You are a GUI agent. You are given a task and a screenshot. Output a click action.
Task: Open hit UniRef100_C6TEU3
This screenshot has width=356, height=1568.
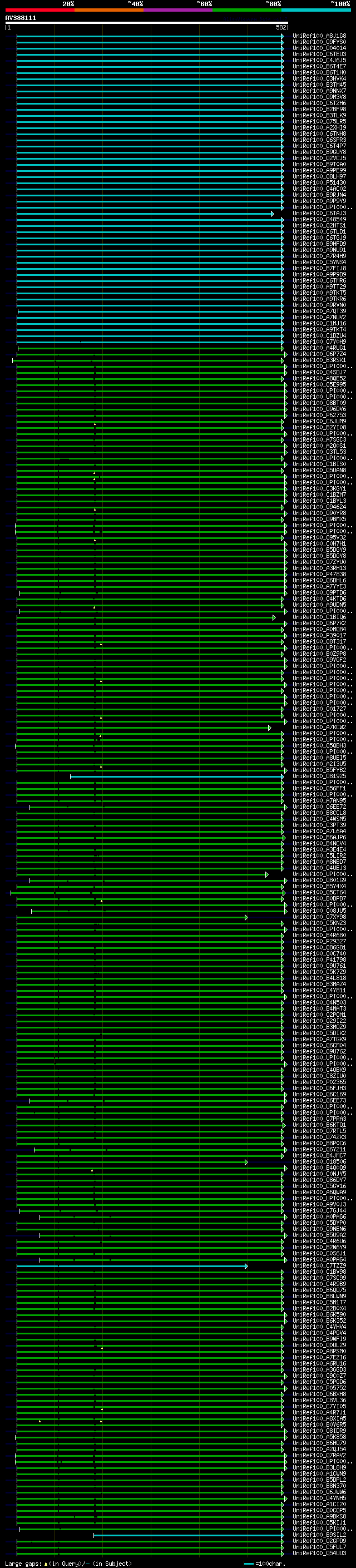[319, 54]
